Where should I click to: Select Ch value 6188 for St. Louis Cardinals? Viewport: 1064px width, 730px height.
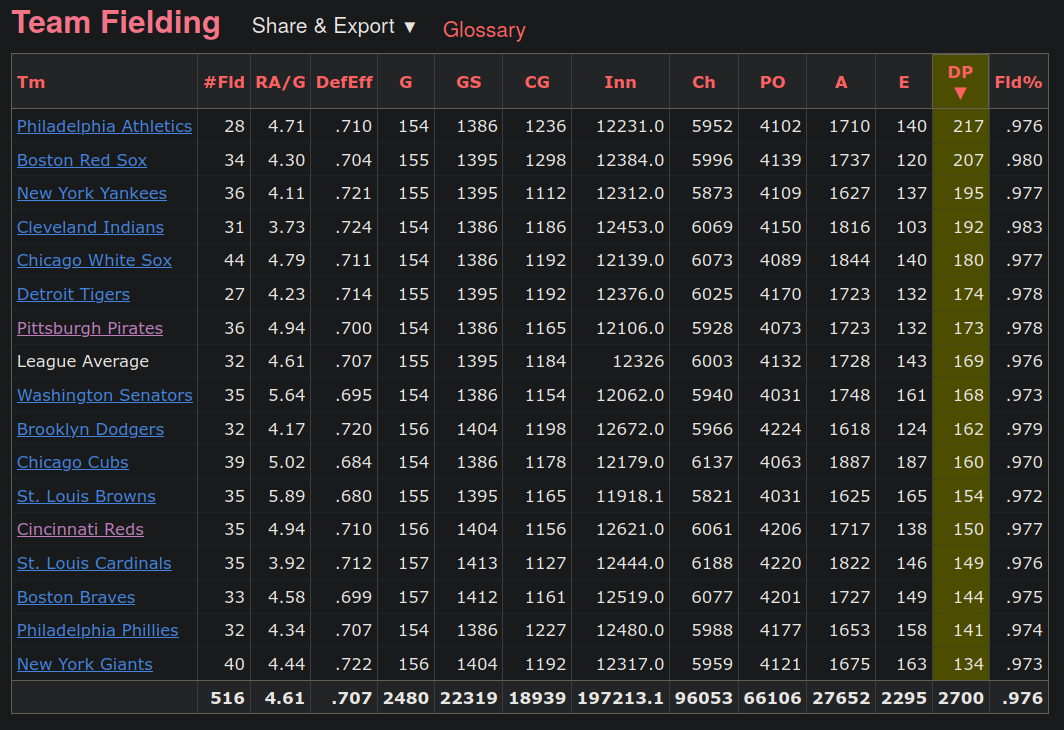point(712,563)
